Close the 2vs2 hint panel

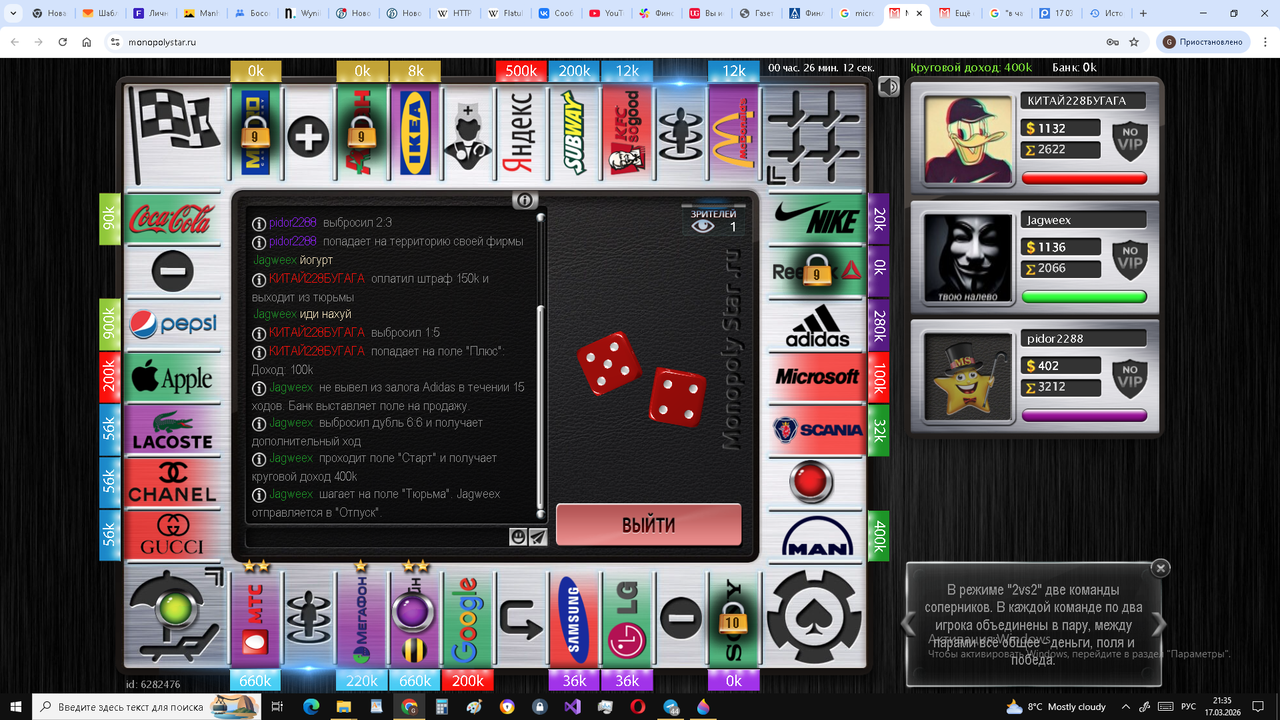click(x=1160, y=568)
